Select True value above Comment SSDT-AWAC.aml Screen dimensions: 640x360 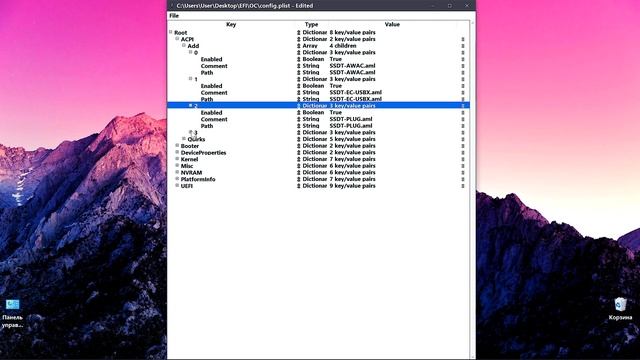[x=336, y=59]
